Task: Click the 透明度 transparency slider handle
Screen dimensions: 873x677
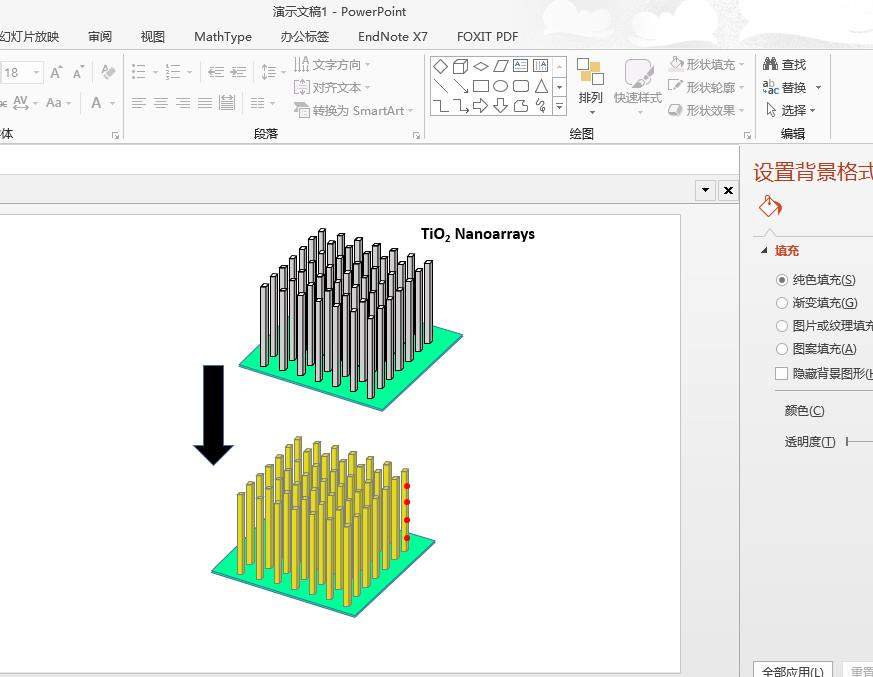Action: pyautogui.click(x=848, y=441)
